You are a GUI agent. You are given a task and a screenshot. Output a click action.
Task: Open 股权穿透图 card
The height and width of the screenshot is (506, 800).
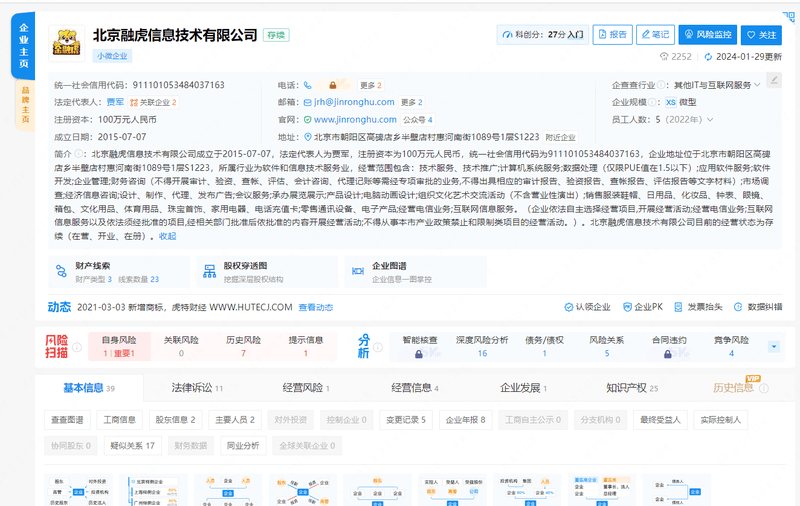[267, 272]
